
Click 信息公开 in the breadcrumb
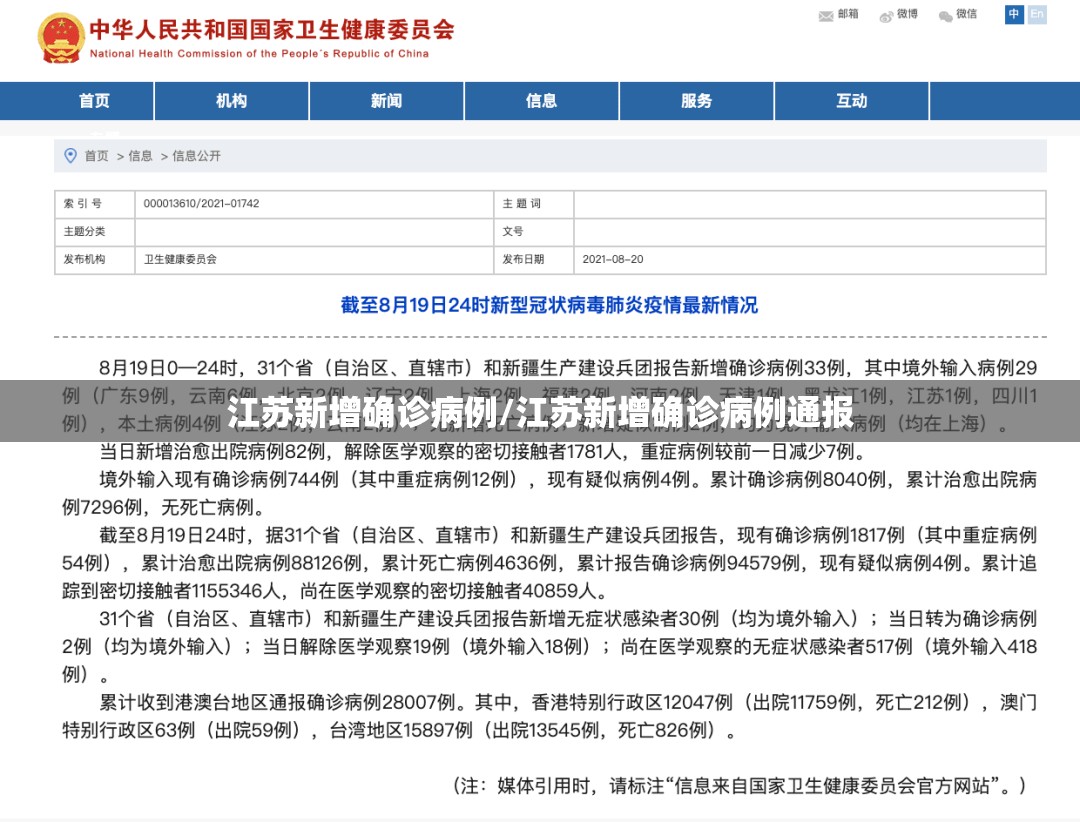[196, 156]
